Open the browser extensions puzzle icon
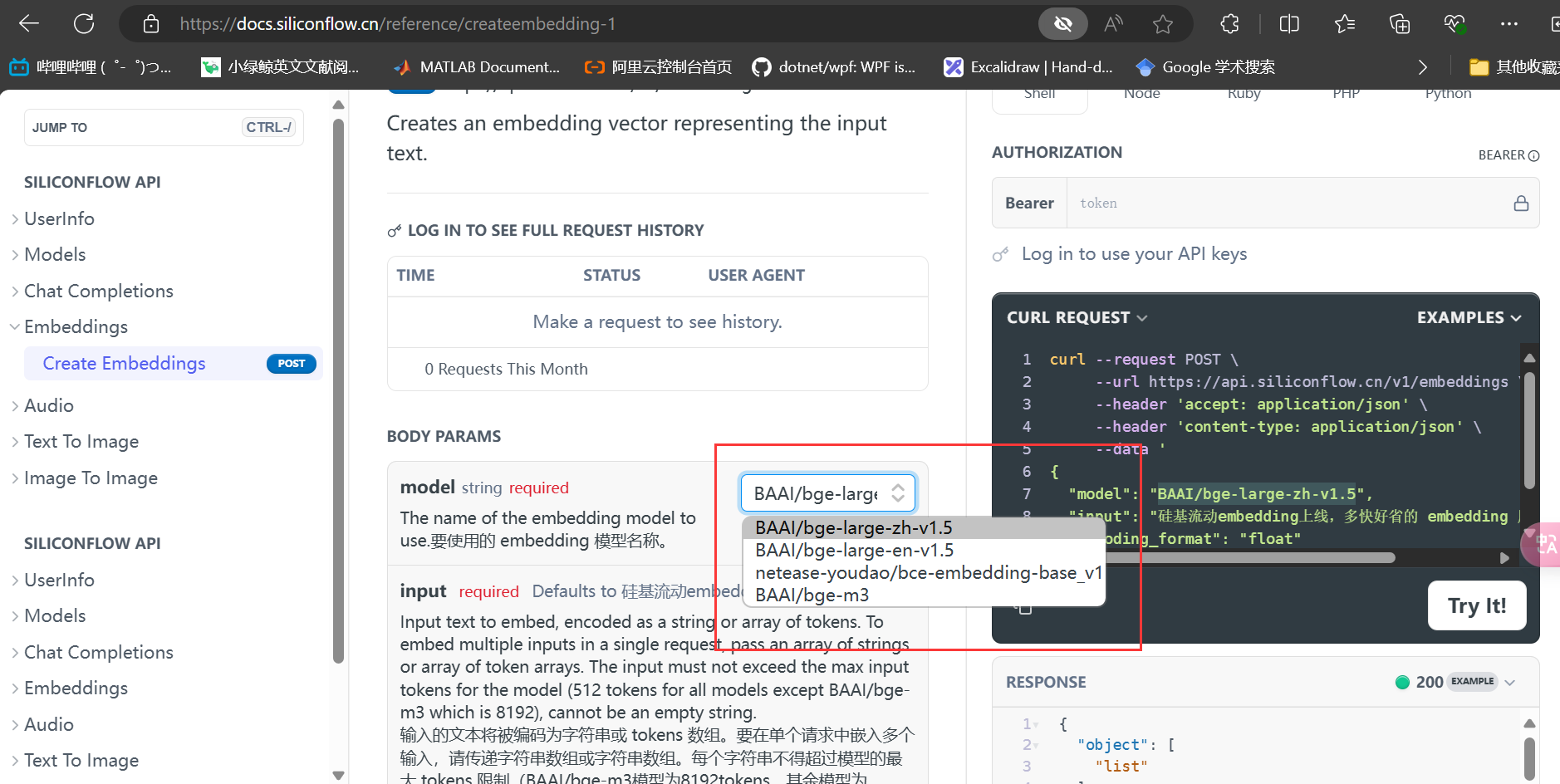 tap(1230, 24)
